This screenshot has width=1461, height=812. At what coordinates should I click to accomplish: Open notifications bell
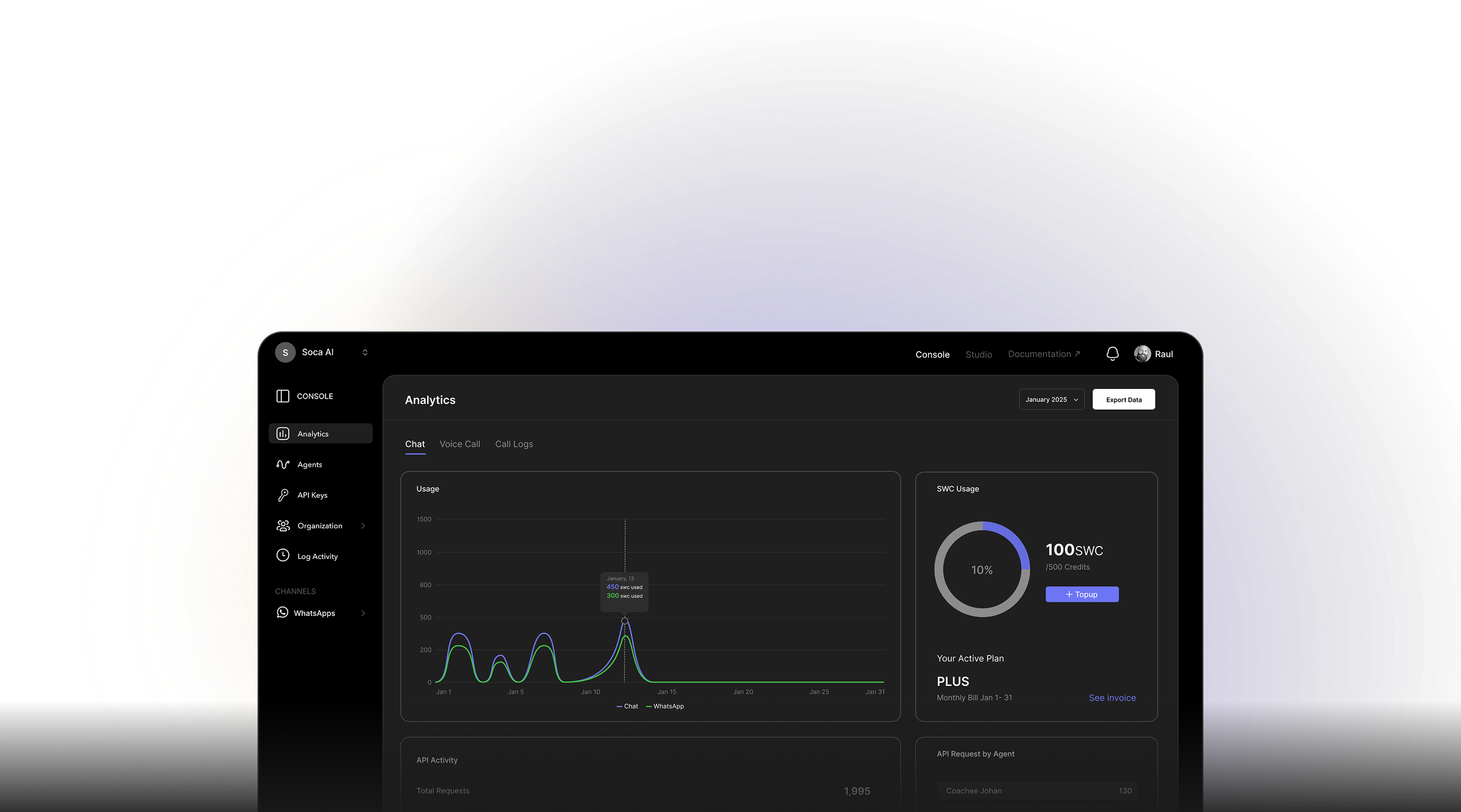pos(1112,354)
